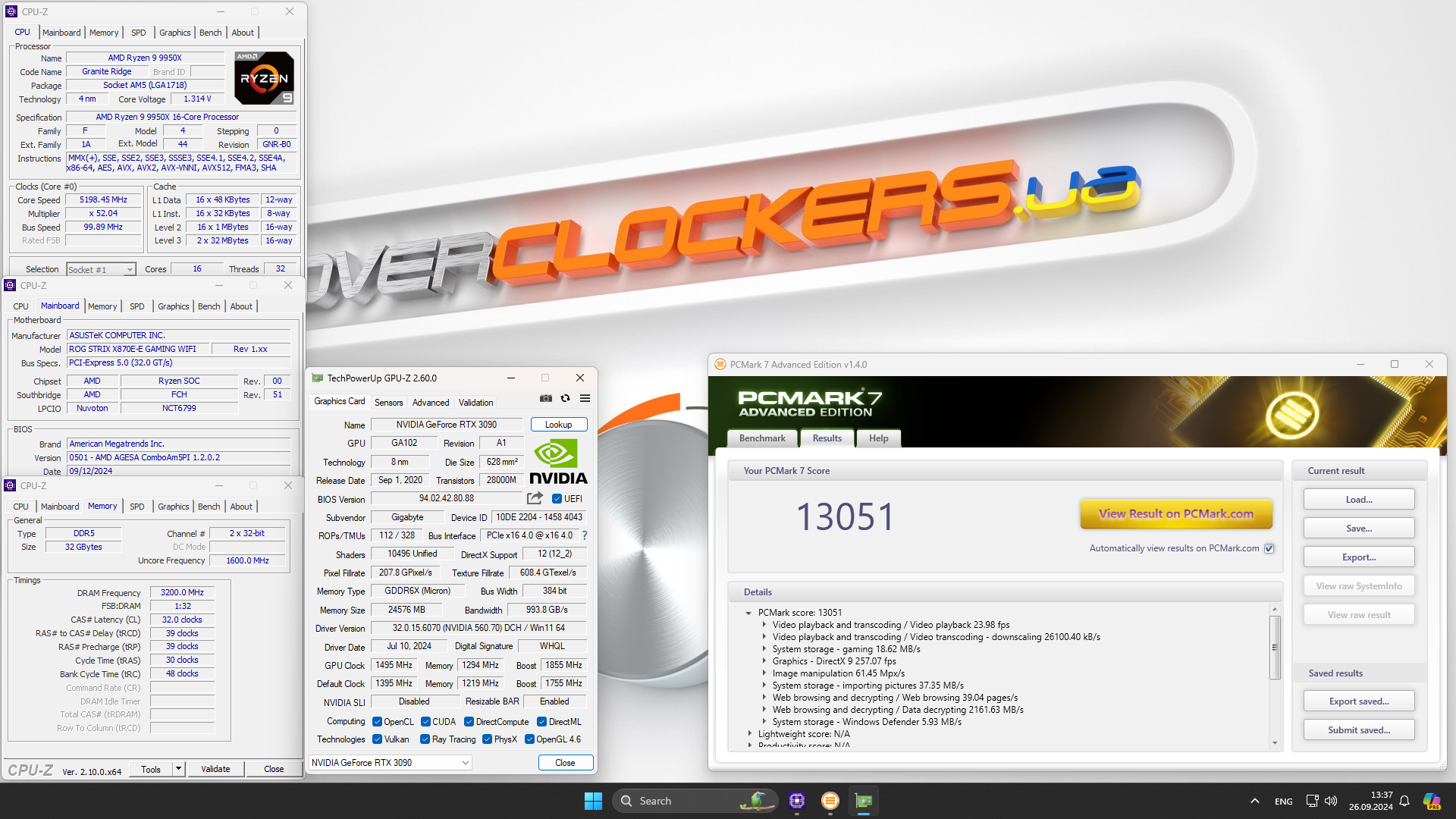1456x819 pixels.
Task: Collapse the PCMark score: 13051 tree node
Action: [x=748, y=613]
